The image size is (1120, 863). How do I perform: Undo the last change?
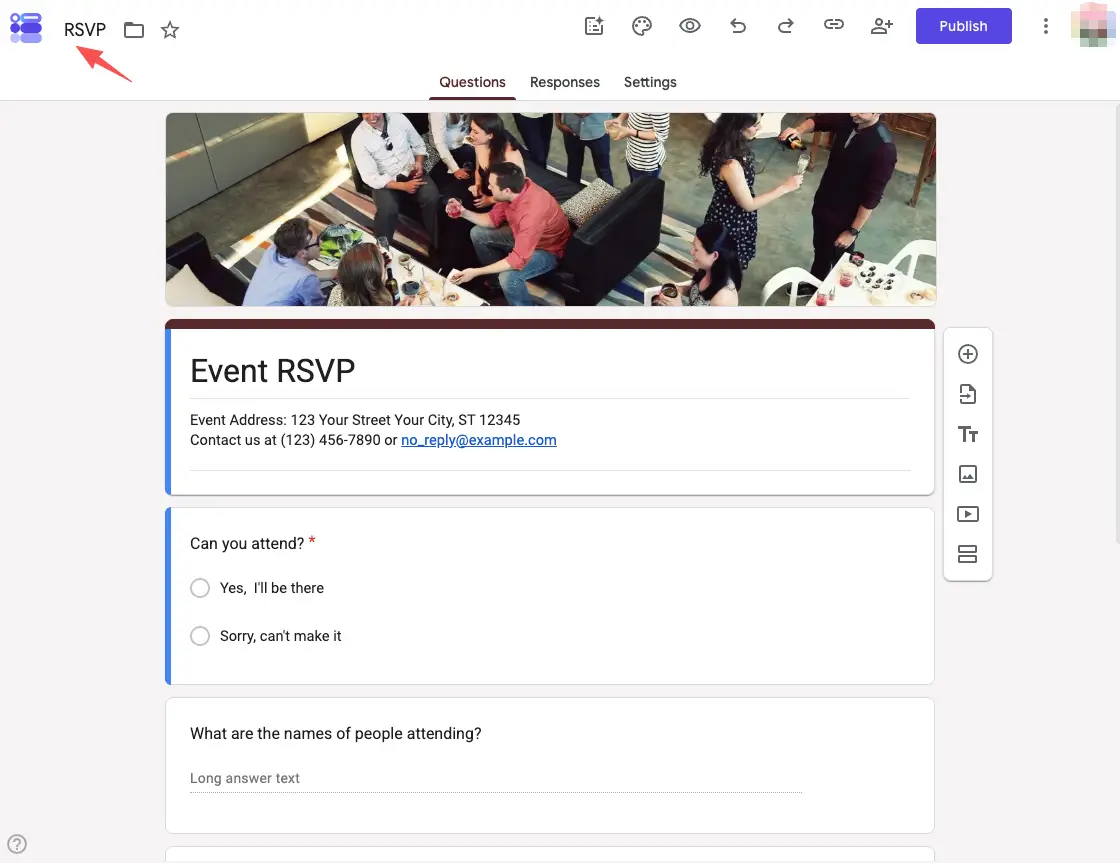pos(738,26)
